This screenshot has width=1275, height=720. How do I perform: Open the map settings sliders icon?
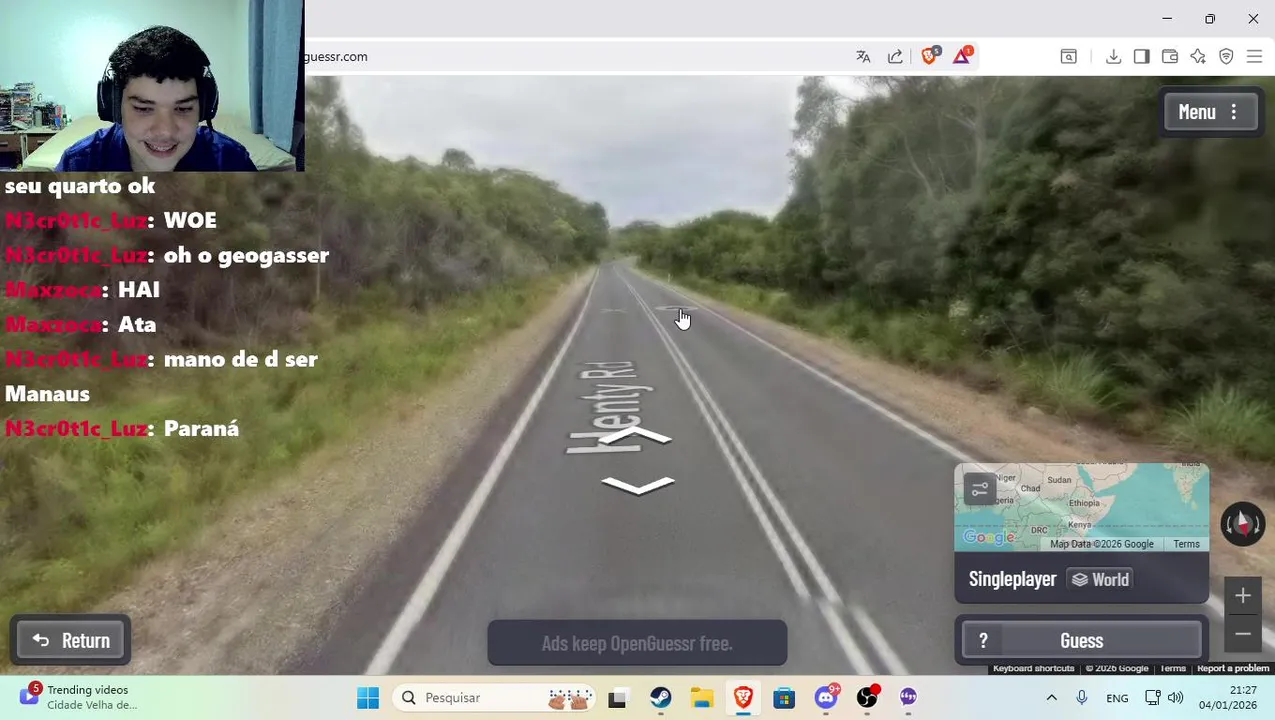pos(980,489)
